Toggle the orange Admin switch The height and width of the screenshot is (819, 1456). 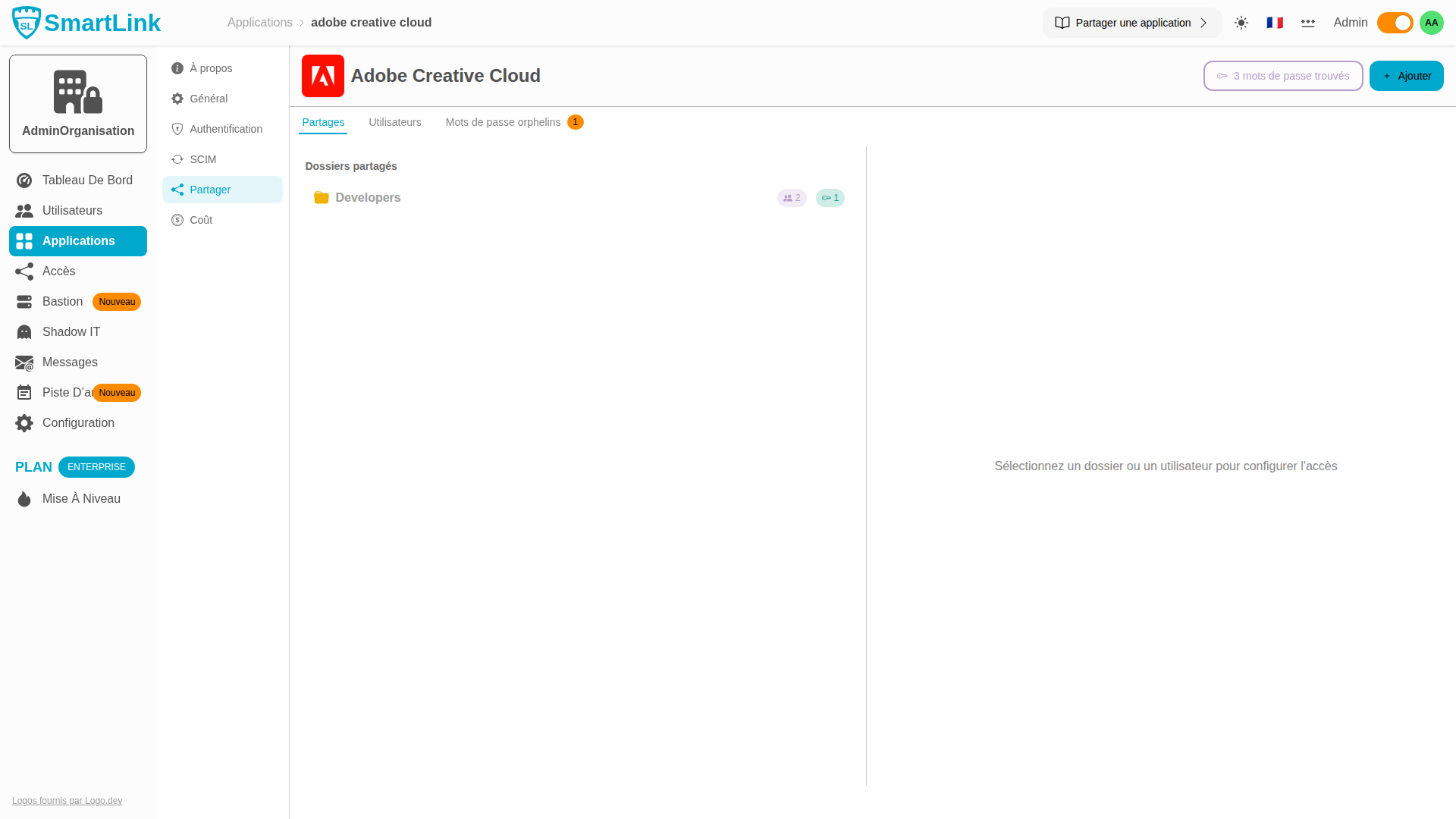[x=1395, y=23]
